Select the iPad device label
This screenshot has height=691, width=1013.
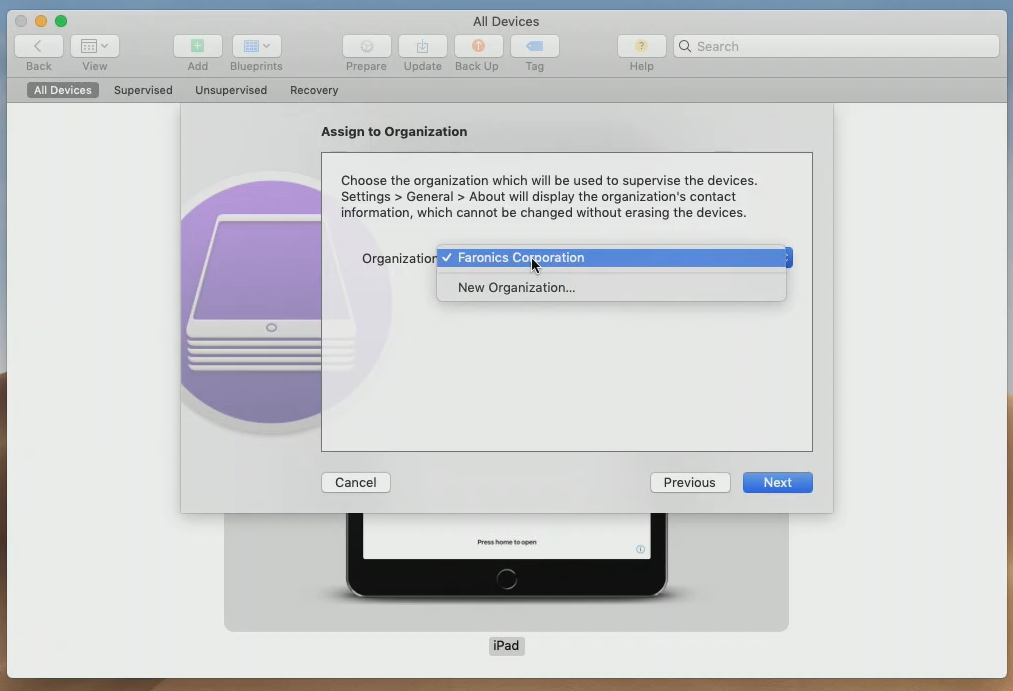click(x=506, y=646)
